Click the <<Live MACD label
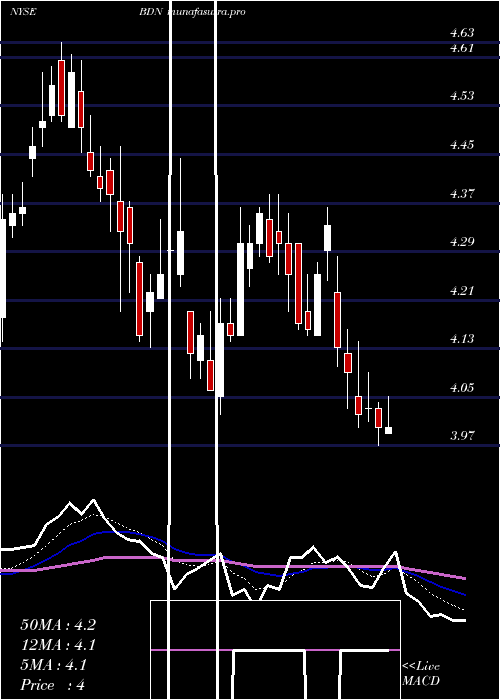 click(421, 673)
